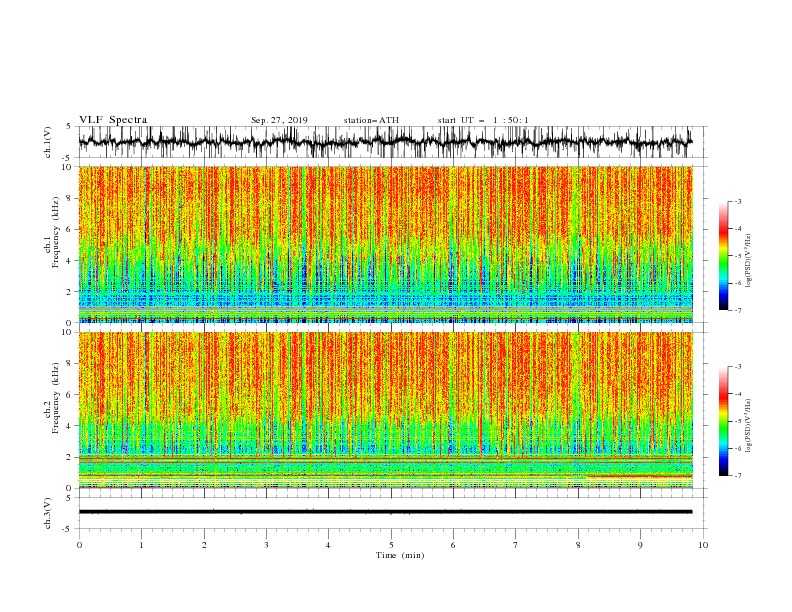Image resolution: width=792 pixels, height=612 pixels.
Task: Click the "ch.3(V)" axis label
Action: pos(48,513)
